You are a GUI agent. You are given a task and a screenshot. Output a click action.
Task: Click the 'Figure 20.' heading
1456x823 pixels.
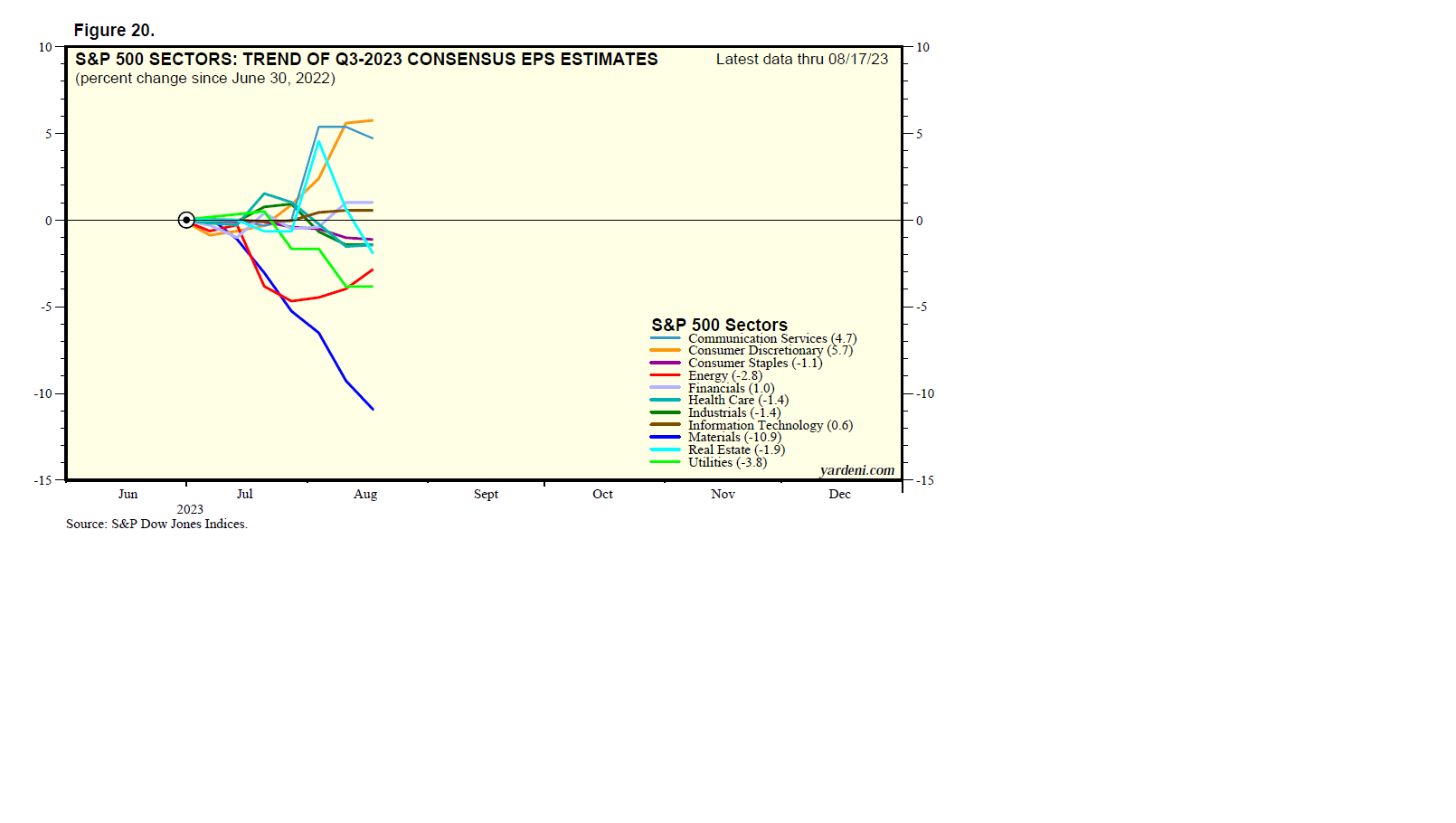[x=114, y=30]
